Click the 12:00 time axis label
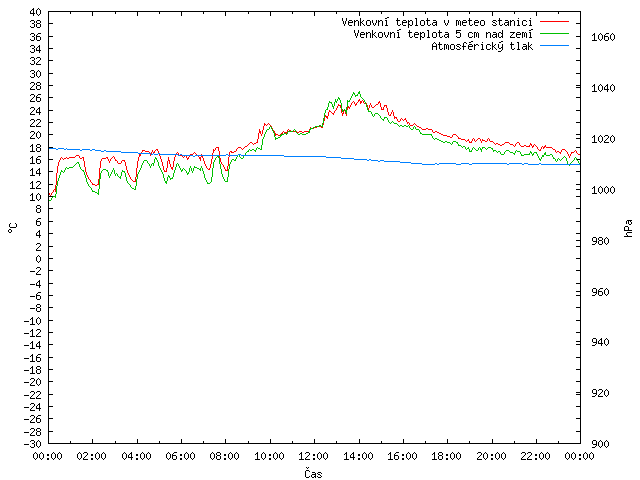 [x=313, y=456]
